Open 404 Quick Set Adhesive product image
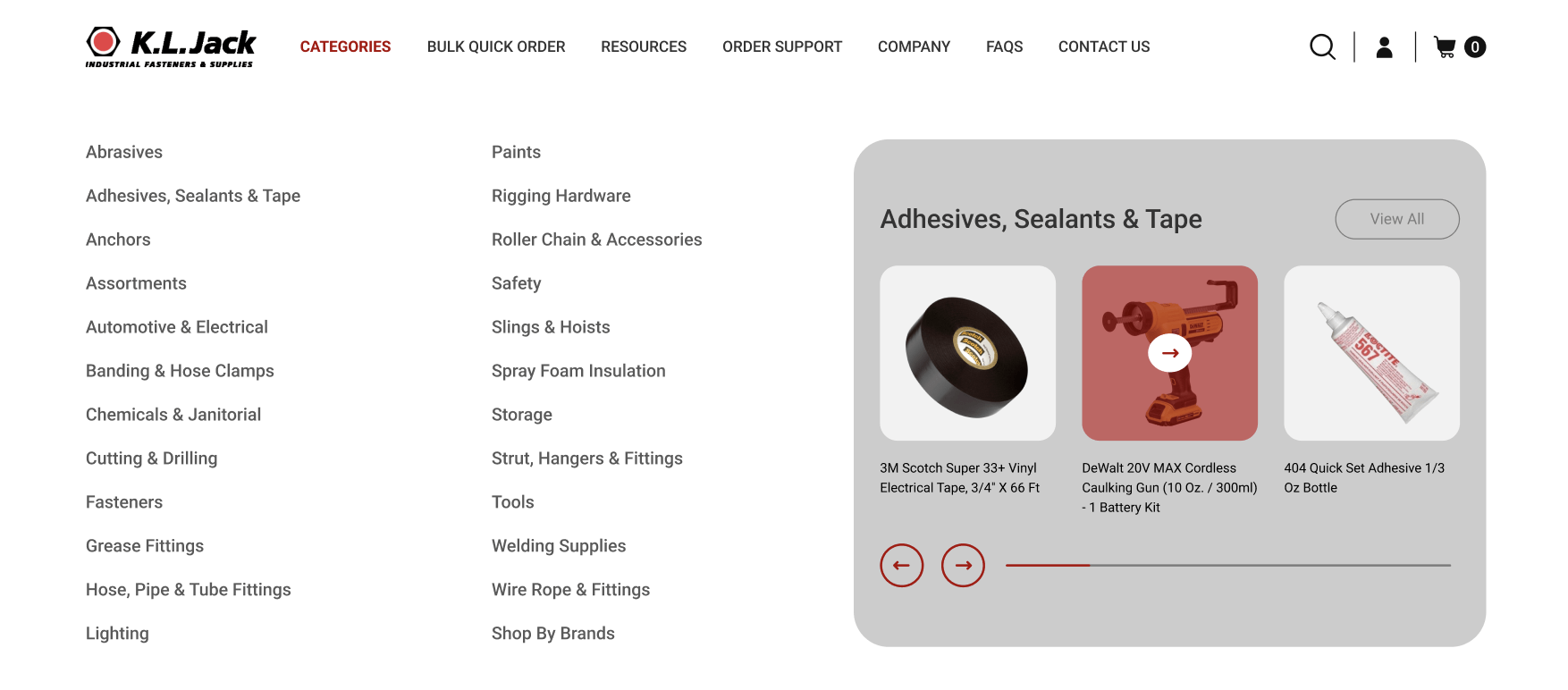The width and height of the screenshot is (1568, 690). tap(1371, 353)
